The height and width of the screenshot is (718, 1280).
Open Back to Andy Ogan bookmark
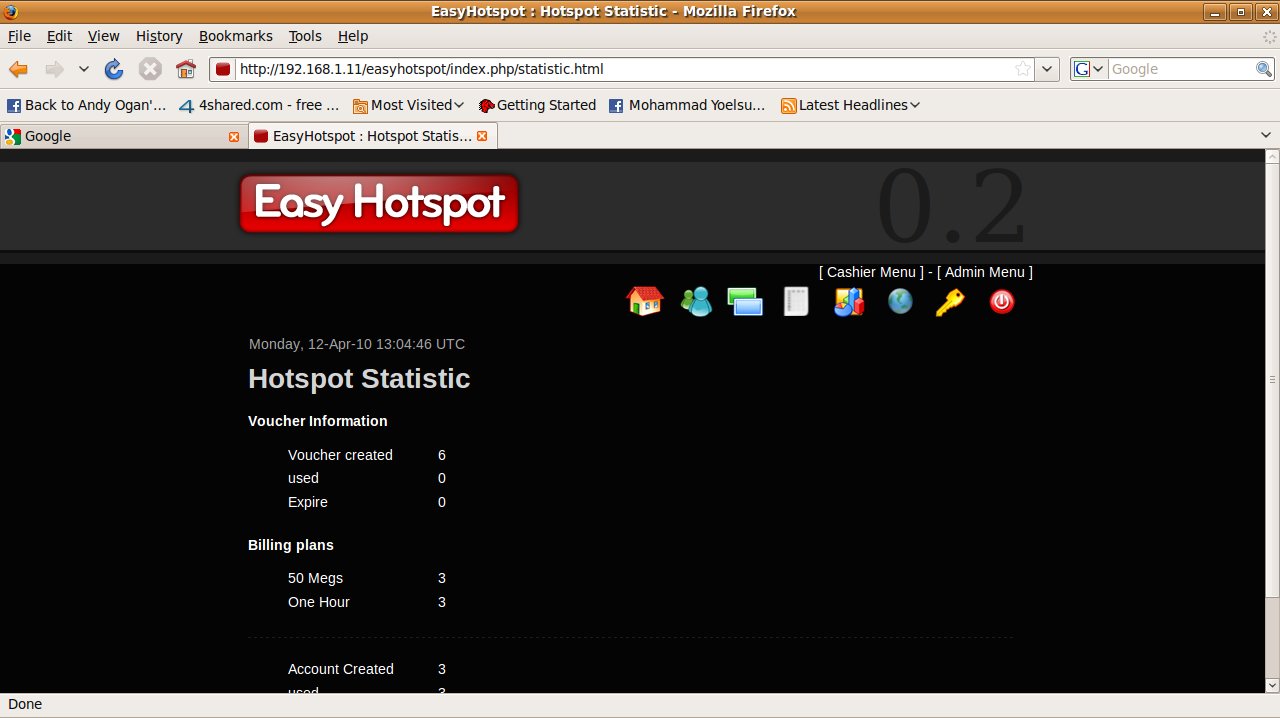pos(87,105)
